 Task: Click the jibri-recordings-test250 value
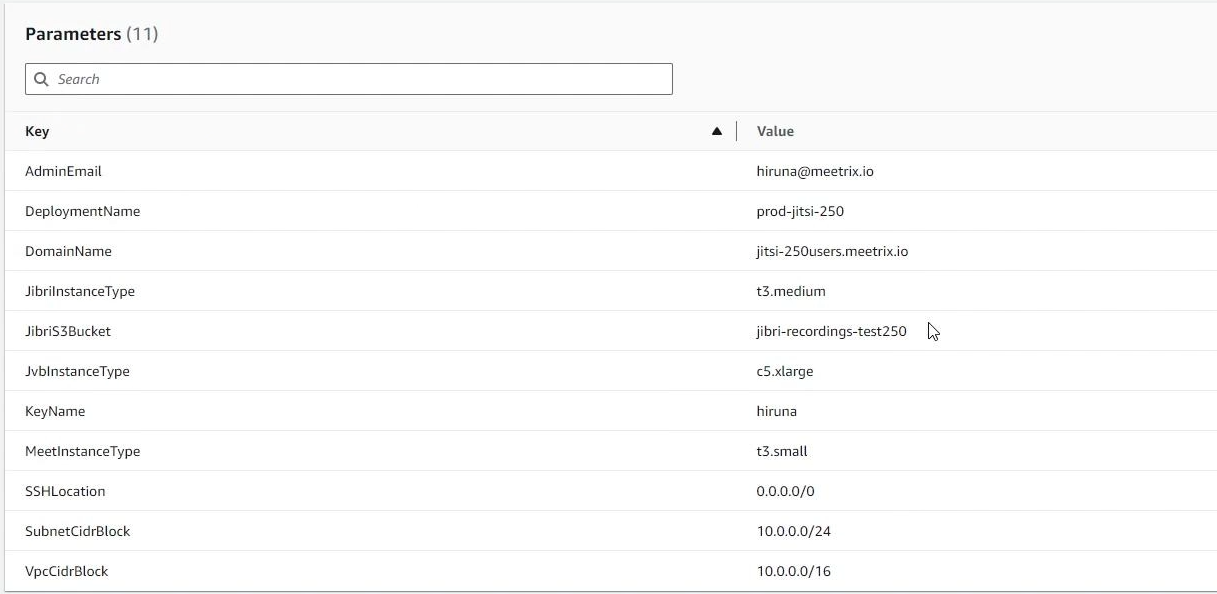pyautogui.click(x=830, y=331)
